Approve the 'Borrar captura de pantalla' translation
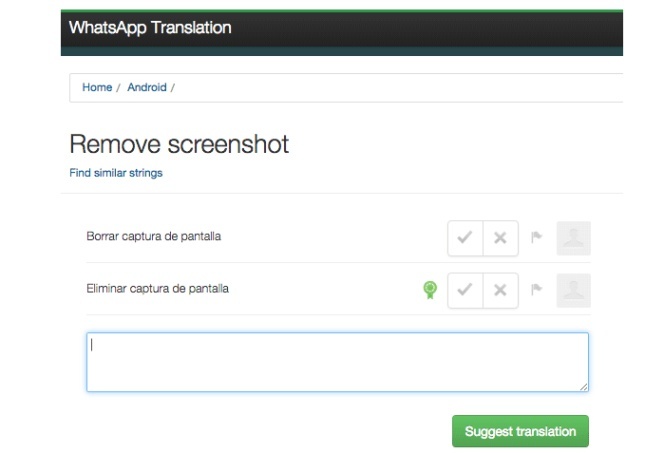664x453 pixels. click(x=465, y=238)
